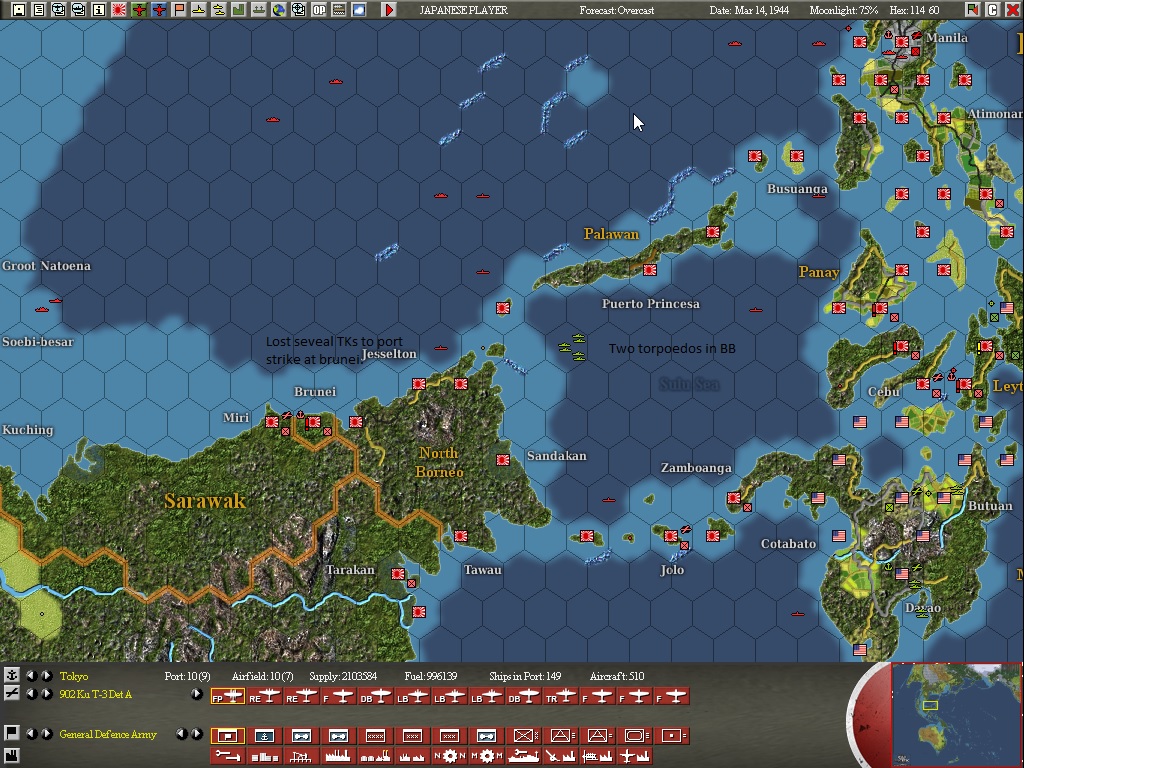Click the rising sun flag toolbar icon
This screenshot has width=1152, height=768.
point(119,10)
